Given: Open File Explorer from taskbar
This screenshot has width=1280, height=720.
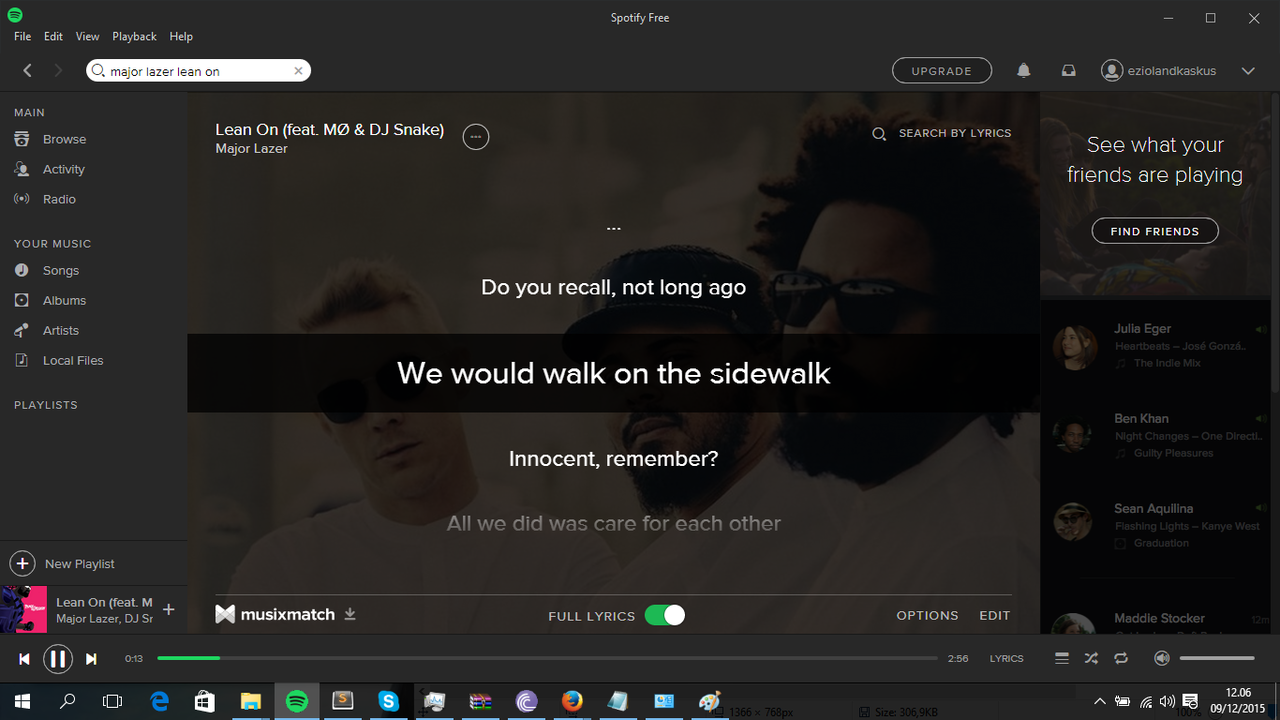Looking at the screenshot, I should (x=250, y=702).
